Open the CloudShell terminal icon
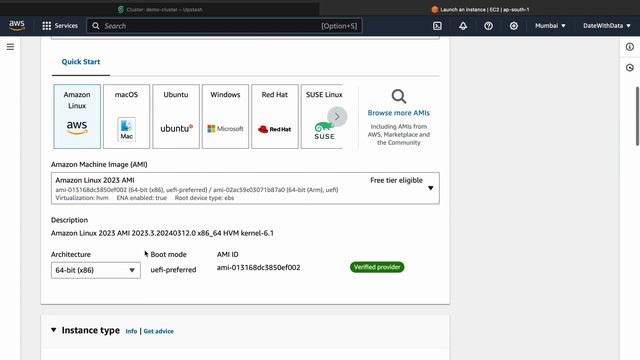Viewport: 640px width, 360px height. [x=437, y=26]
